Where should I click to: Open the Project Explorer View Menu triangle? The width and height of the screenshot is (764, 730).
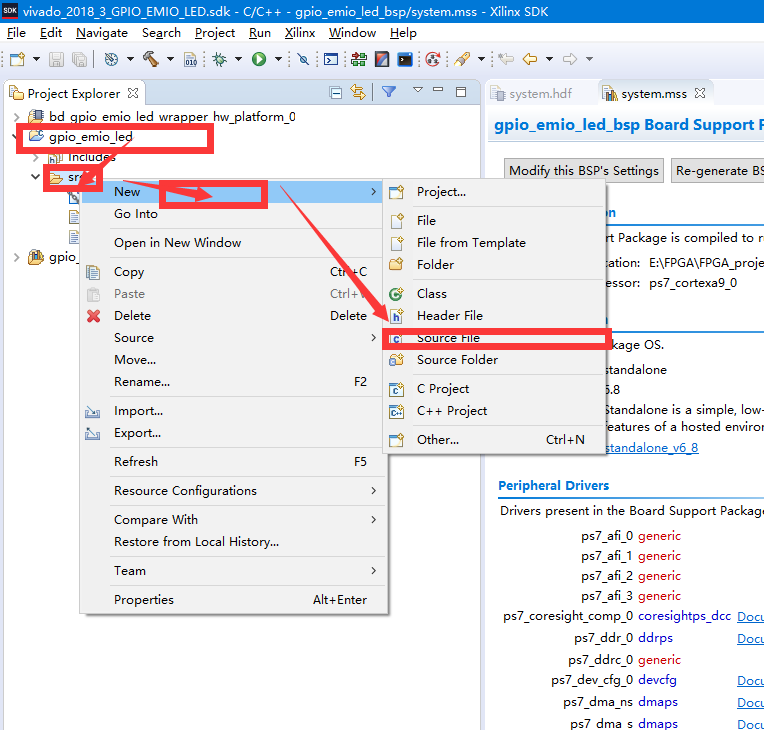tap(418, 90)
